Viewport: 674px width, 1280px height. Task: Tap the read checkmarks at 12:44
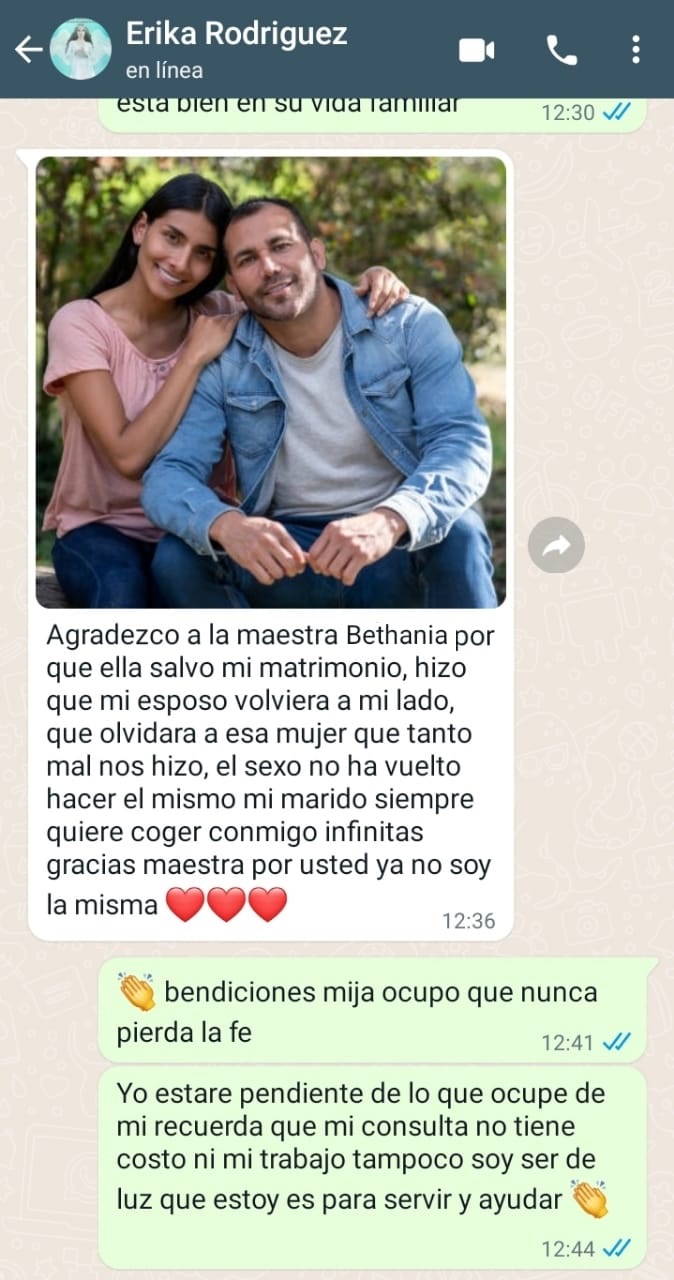617,1249
